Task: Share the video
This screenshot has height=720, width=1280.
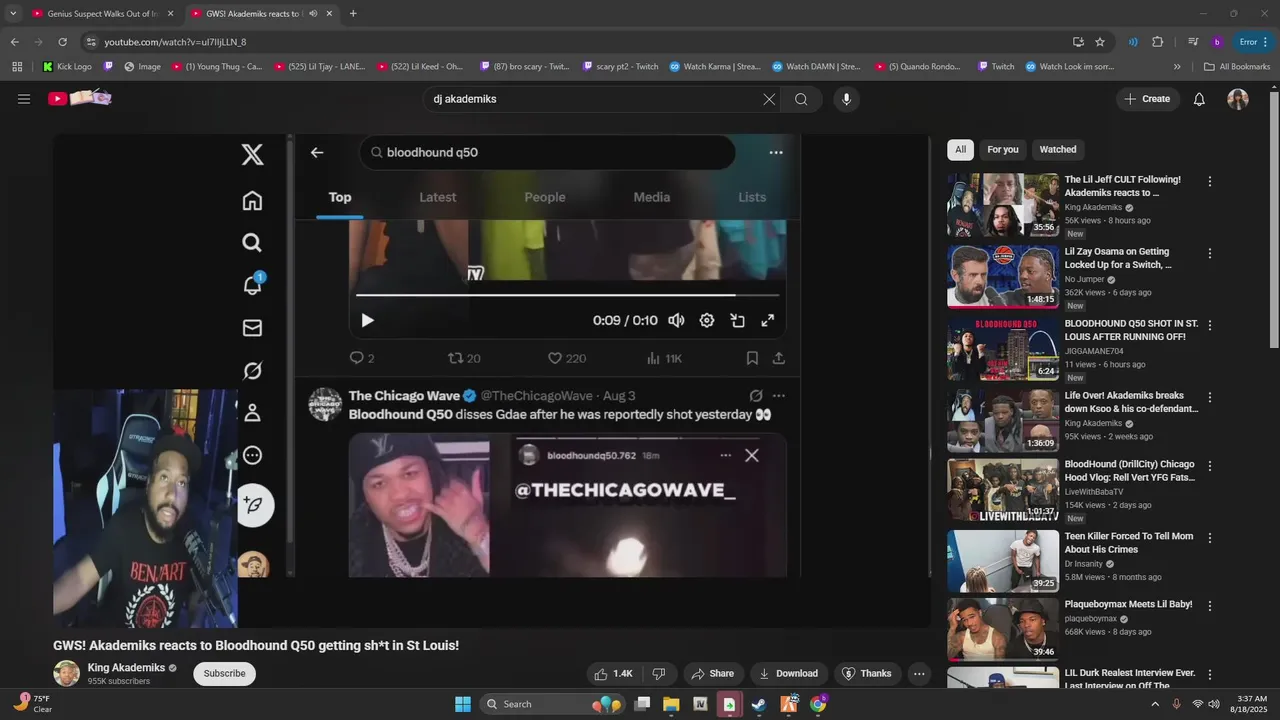Action: (x=713, y=674)
